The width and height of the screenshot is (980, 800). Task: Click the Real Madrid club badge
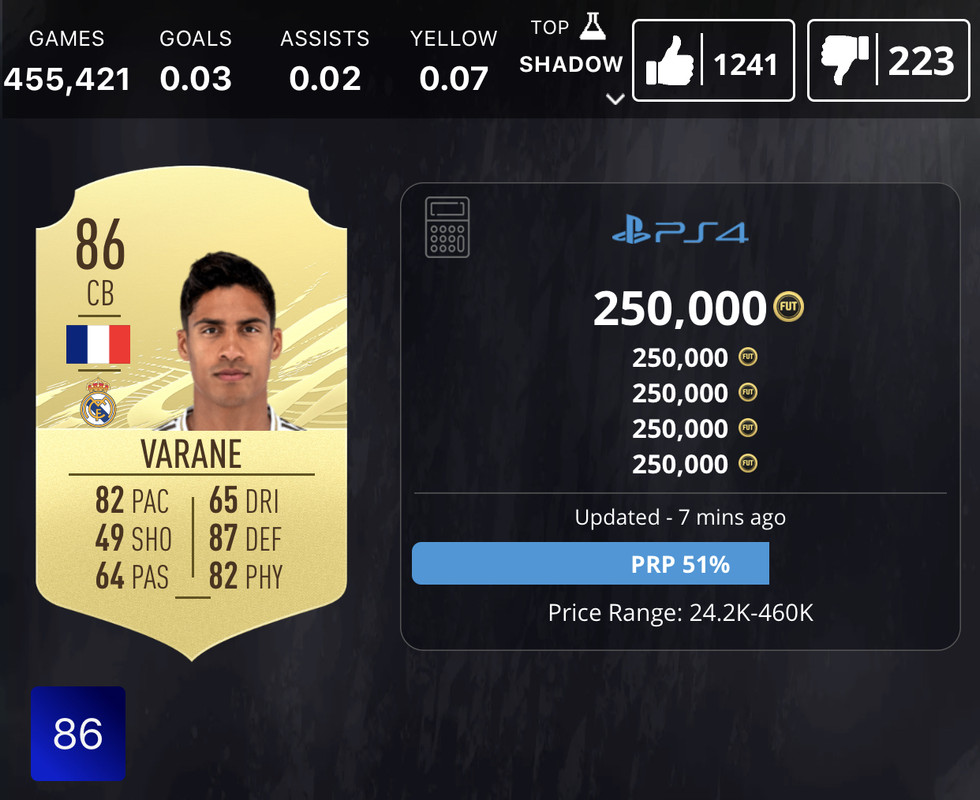[98, 403]
